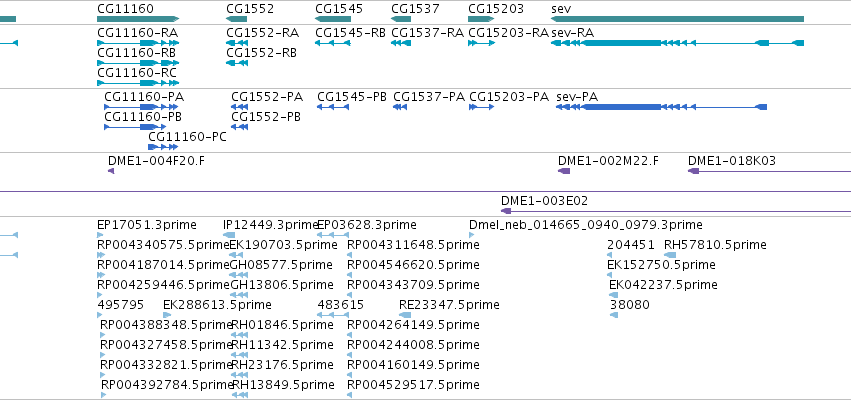
Task: Click the CG1537-RA transcript label
Action: click(428, 33)
